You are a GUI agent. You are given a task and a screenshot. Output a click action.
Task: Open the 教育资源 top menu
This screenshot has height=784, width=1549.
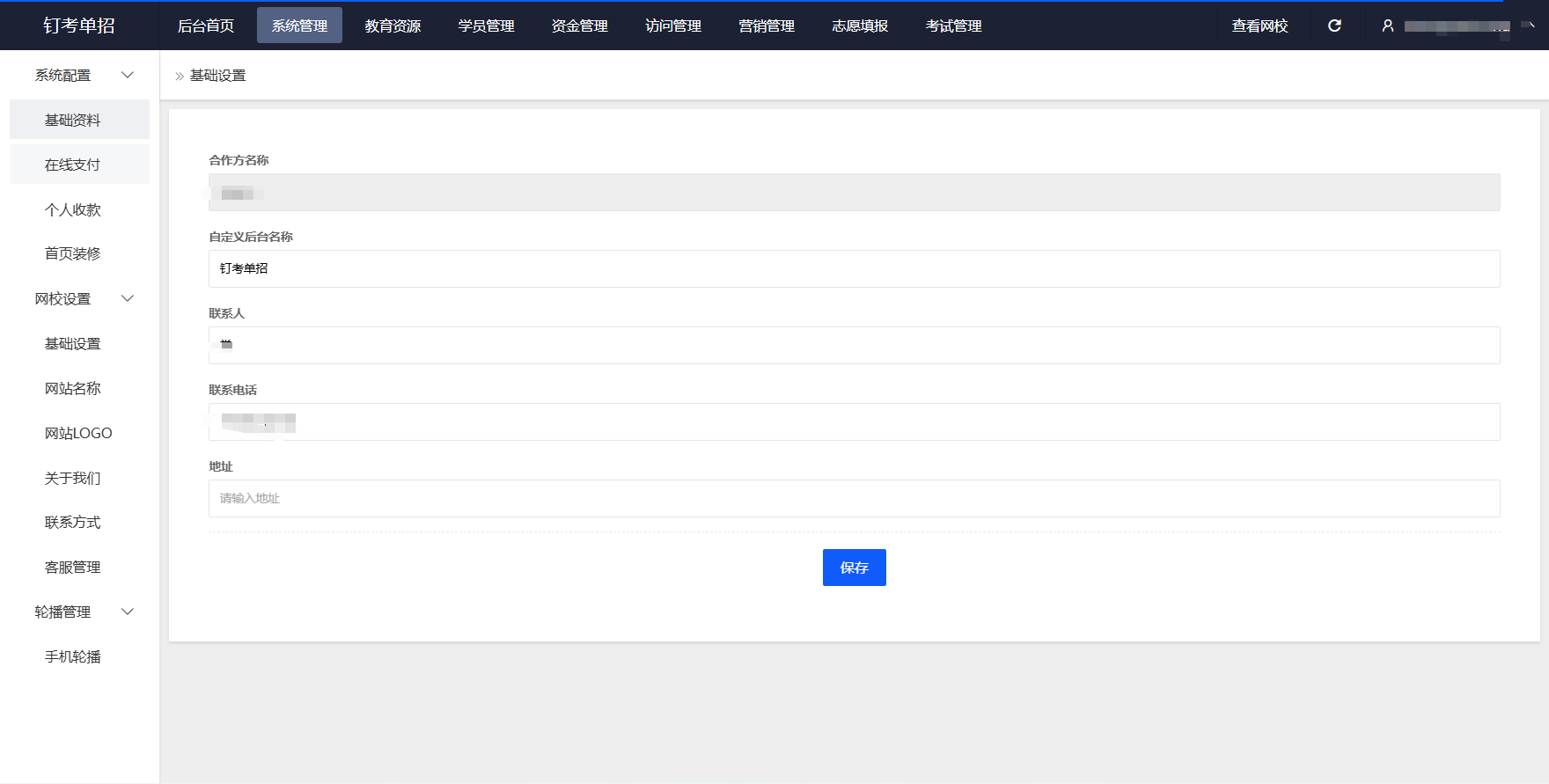pyautogui.click(x=393, y=26)
